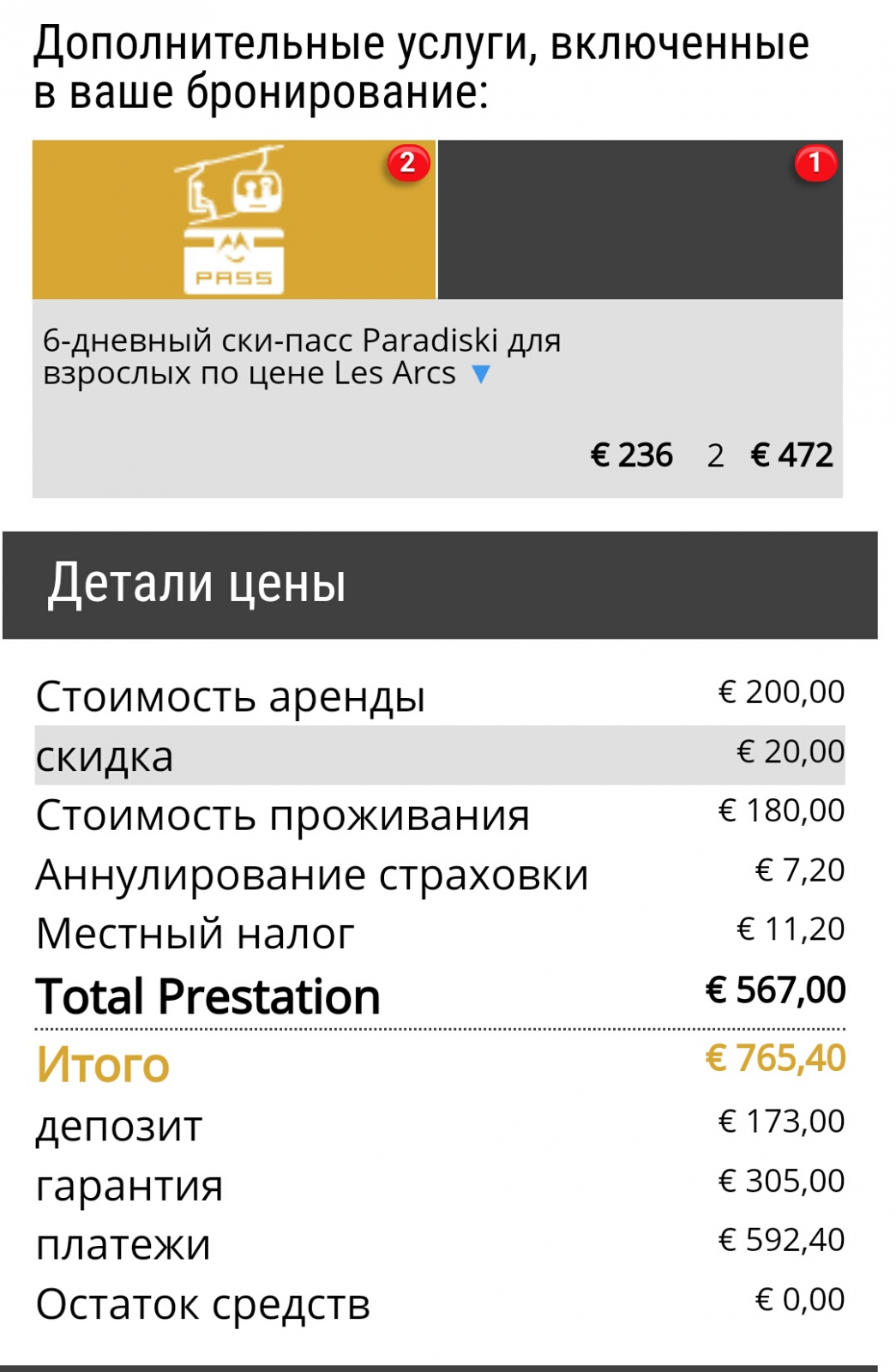Select the Стоимость проживания line
Image resolution: width=896 pixels, height=1372 pixels.
440,814
